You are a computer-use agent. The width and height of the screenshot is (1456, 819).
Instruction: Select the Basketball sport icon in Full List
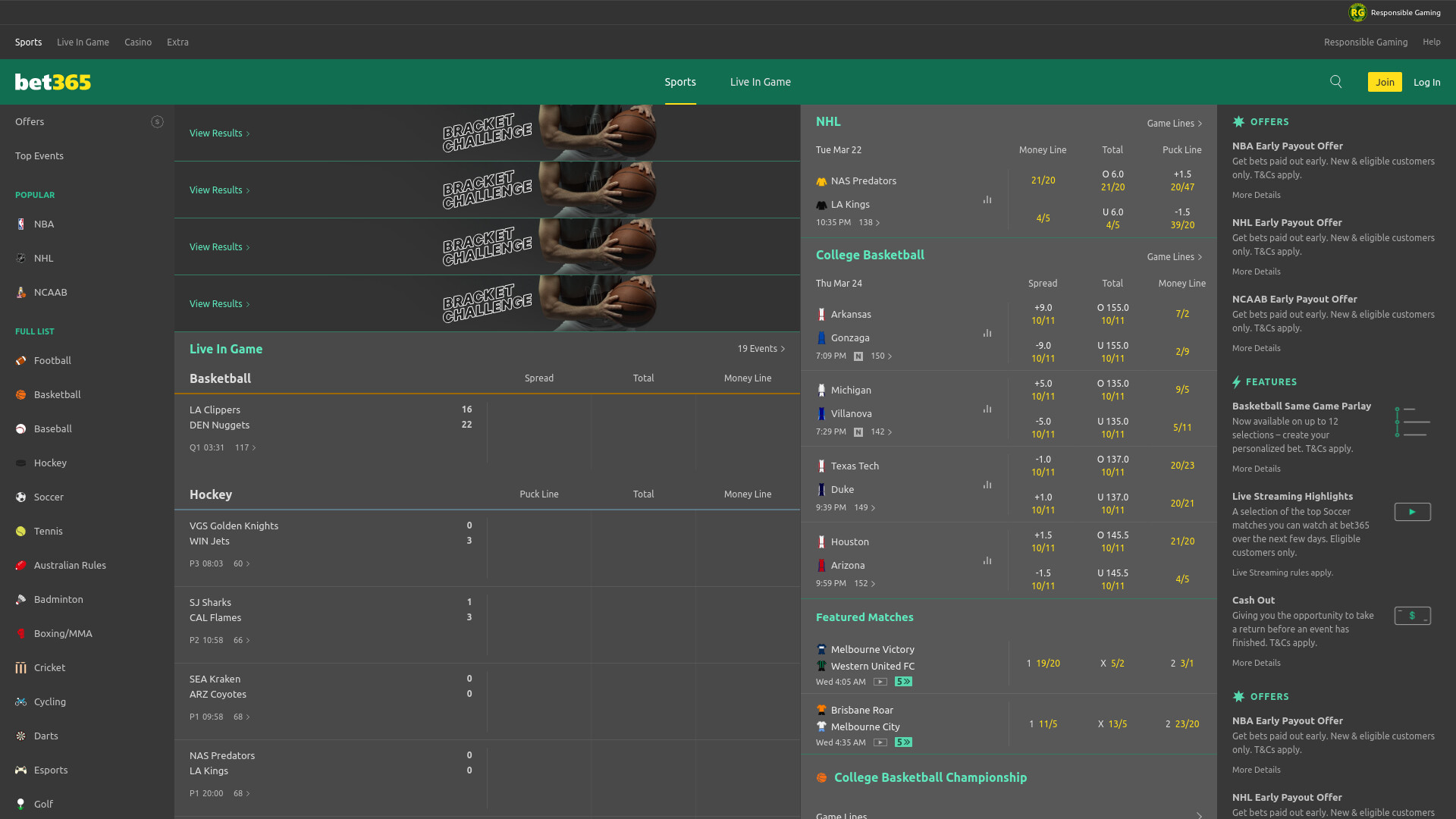21,394
